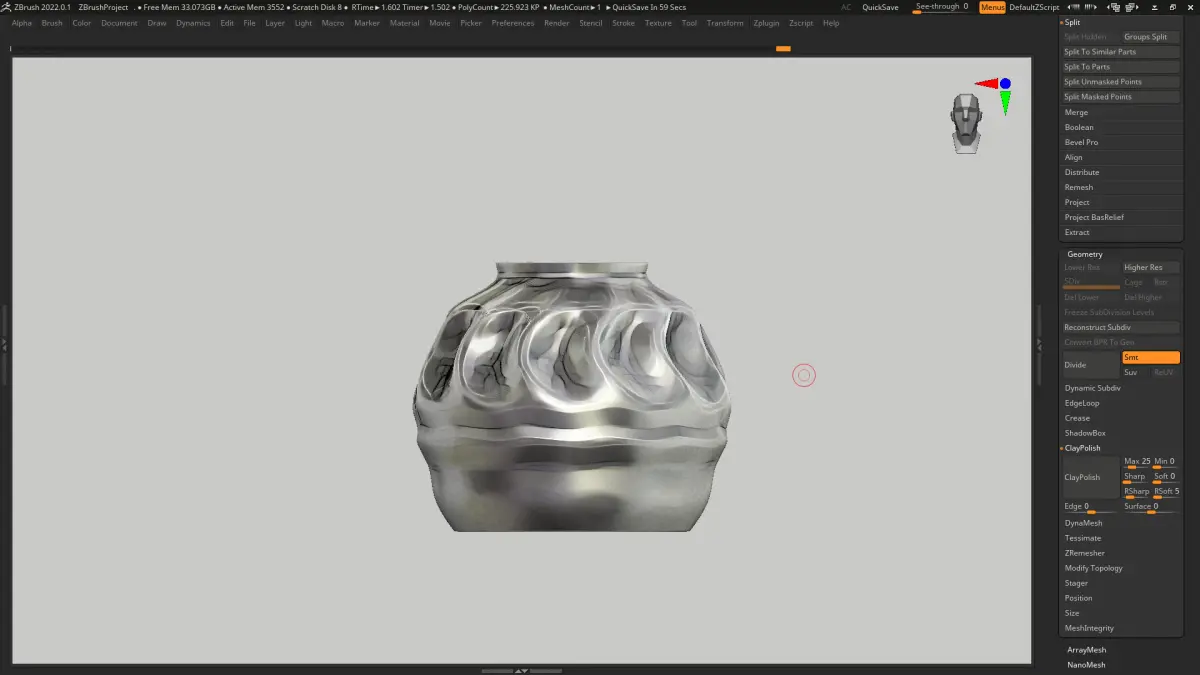Click the Groups Split button
This screenshot has height=675, width=1200.
[x=1150, y=37]
